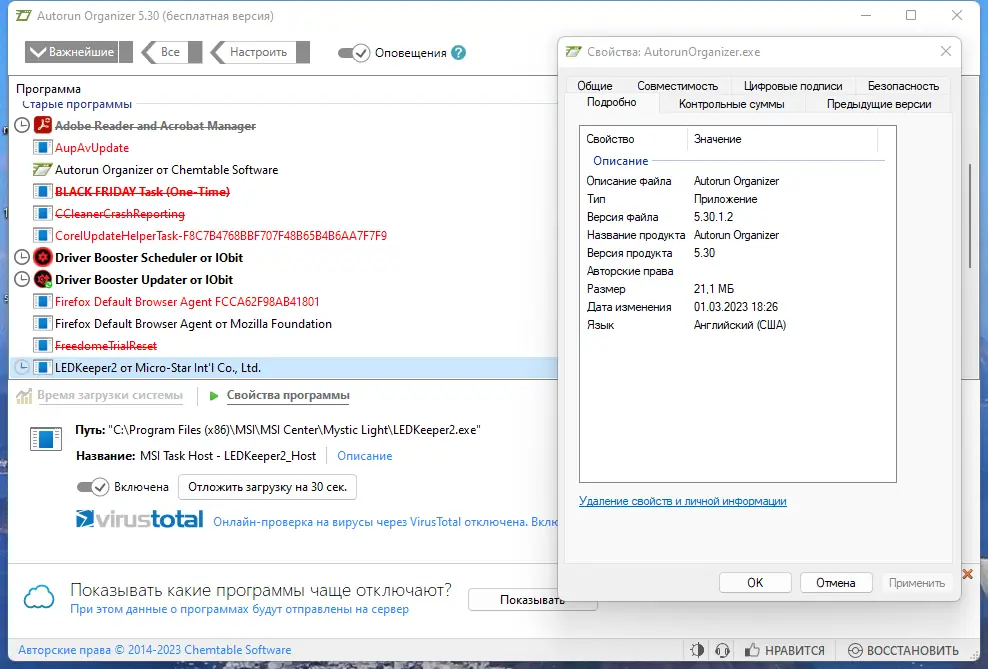988x669 pixels.
Task: Click the CCleanerCrashReporting entry icon
Action: [42, 214]
